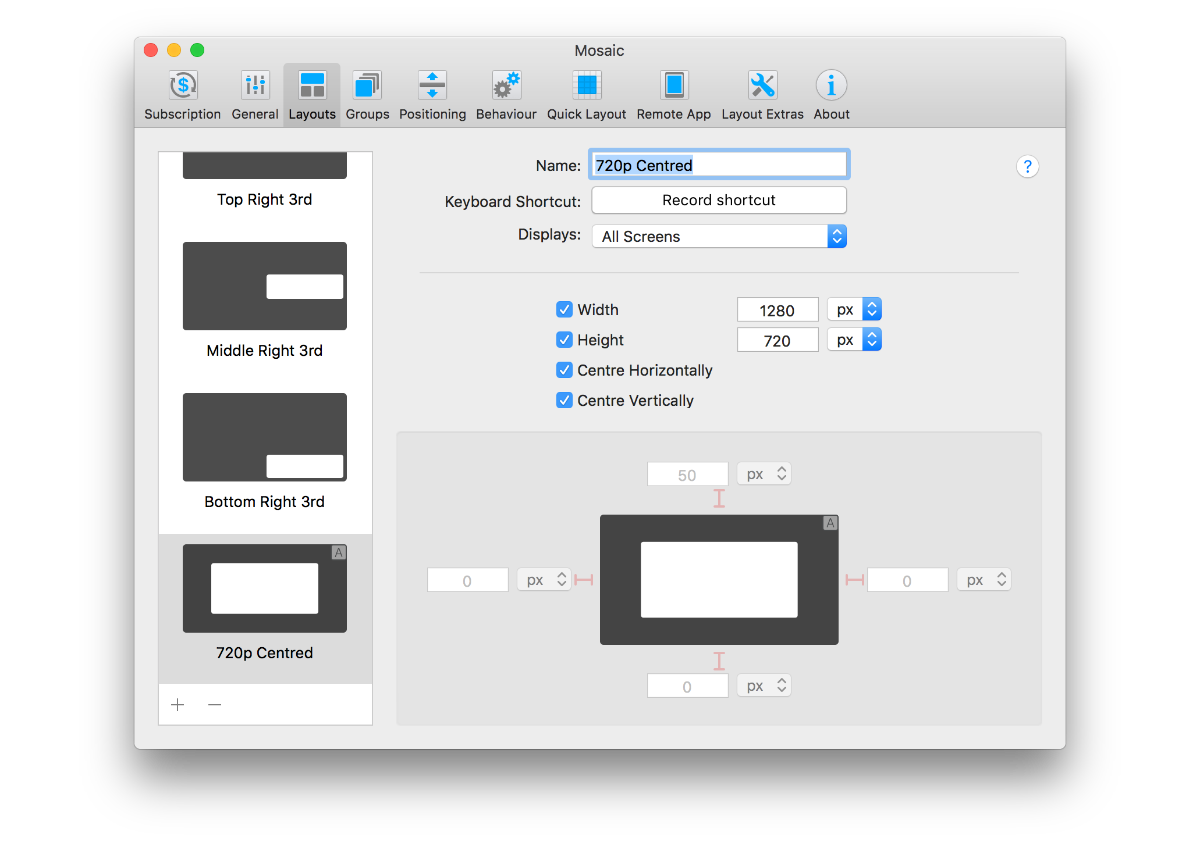Click the right margin indicator icon
The height and width of the screenshot is (842, 1200).
pyautogui.click(x=854, y=580)
